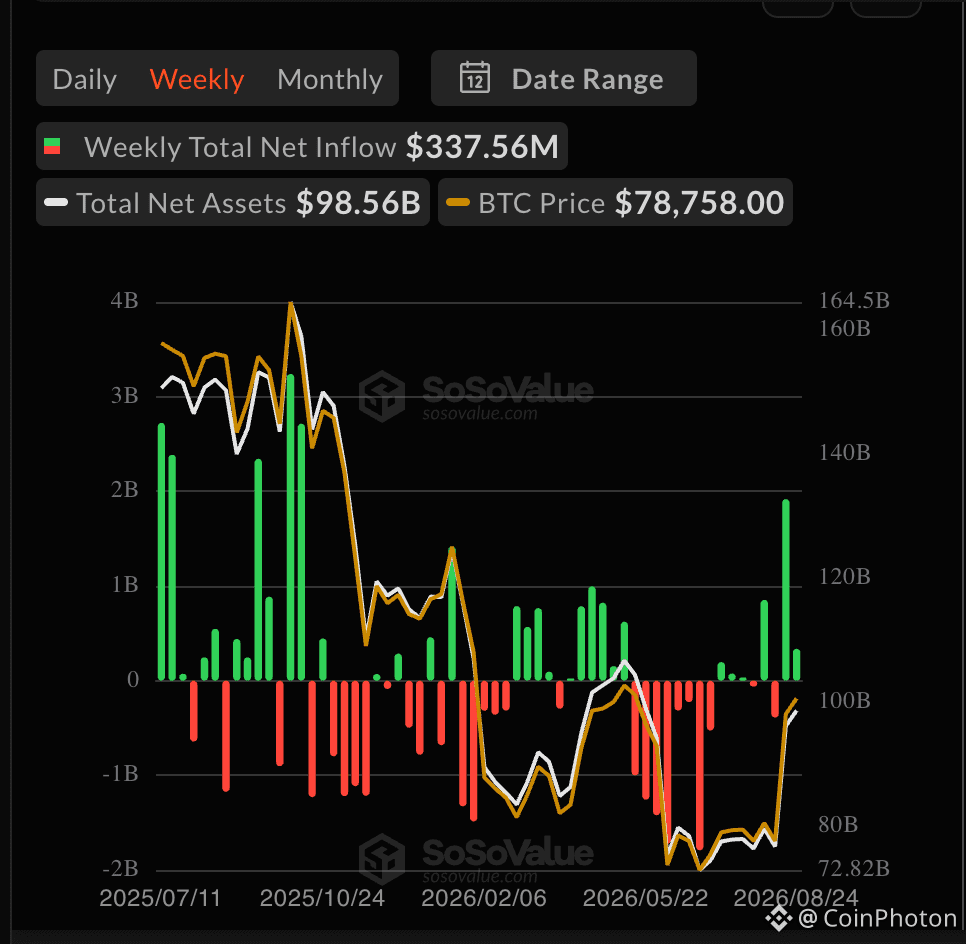
Task: Click the 100B right axis label
Action: point(845,701)
